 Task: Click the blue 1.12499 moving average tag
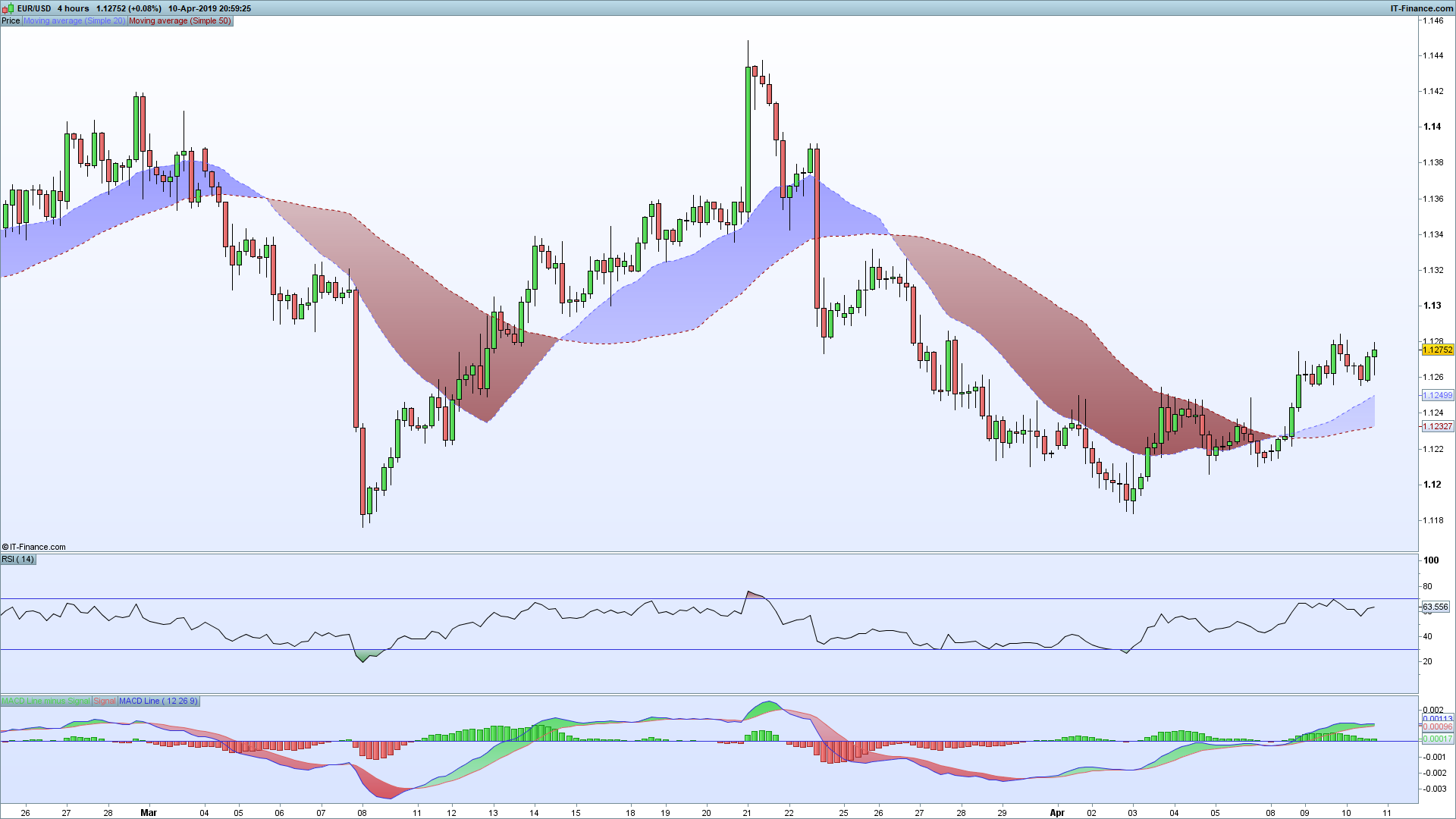pyautogui.click(x=1437, y=395)
